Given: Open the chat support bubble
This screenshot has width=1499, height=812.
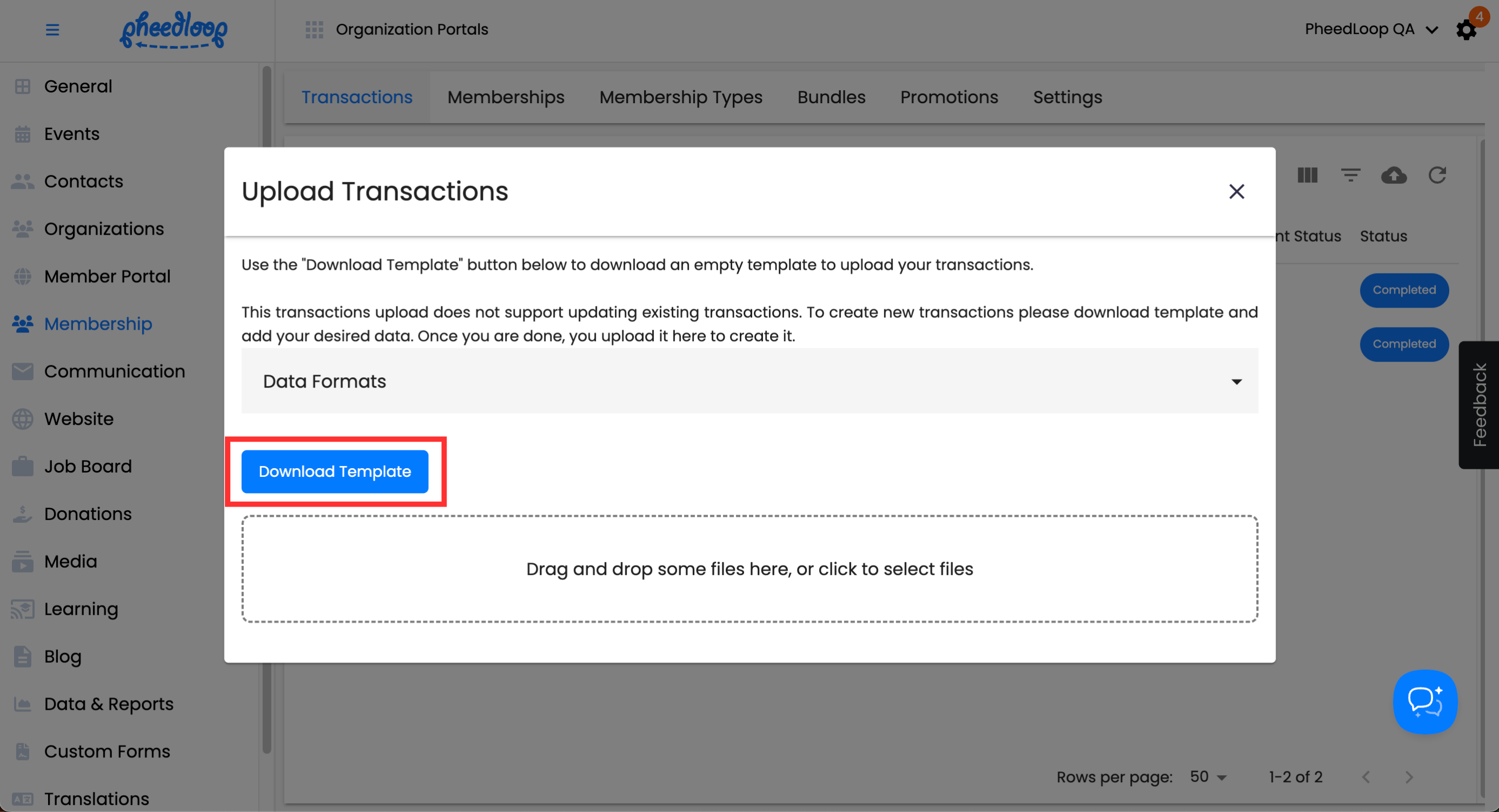Looking at the screenshot, I should click(x=1424, y=702).
